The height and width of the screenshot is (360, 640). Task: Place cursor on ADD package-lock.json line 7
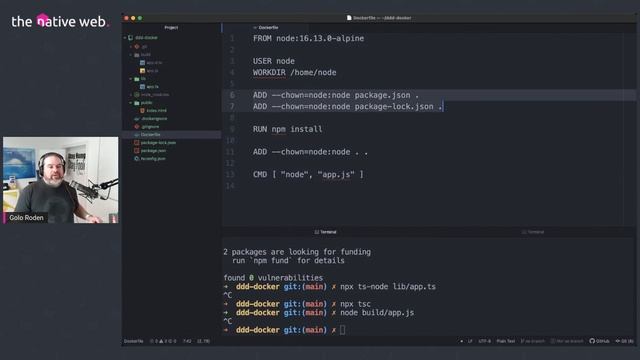point(347,107)
